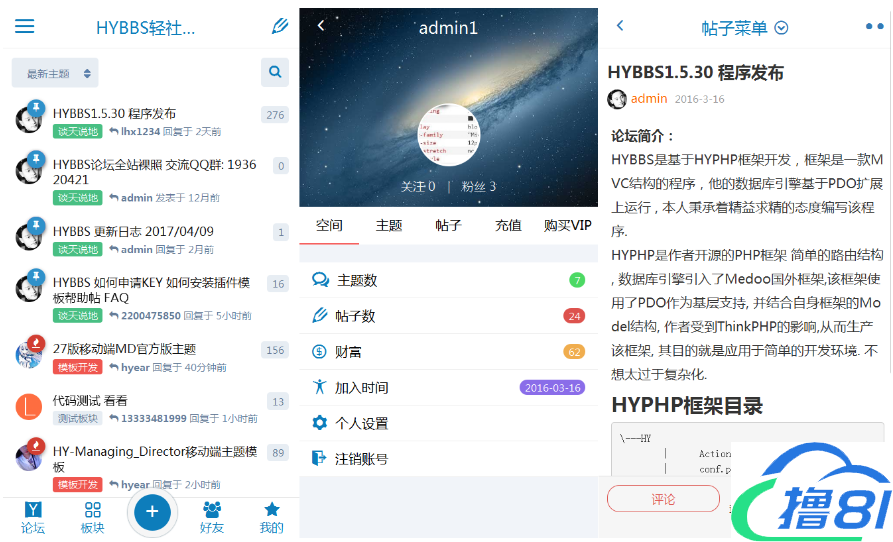Go to 论坛 forum icon
Image resolution: width=893 pixels, height=542 pixels.
coord(33,517)
